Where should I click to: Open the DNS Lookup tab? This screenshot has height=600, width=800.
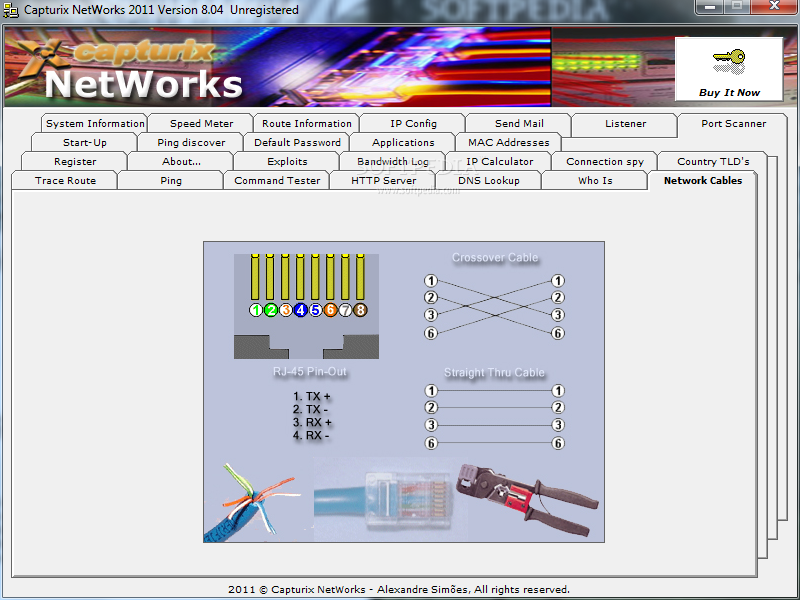point(489,180)
